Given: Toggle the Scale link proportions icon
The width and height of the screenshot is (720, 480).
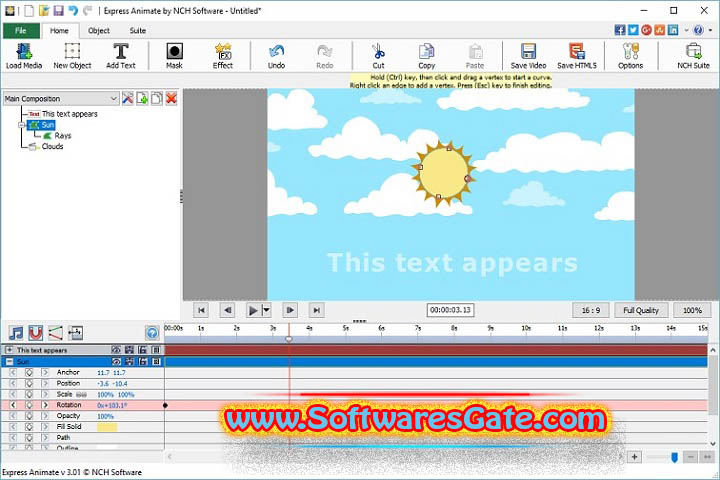Looking at the screenshot, I should [81, 395].
